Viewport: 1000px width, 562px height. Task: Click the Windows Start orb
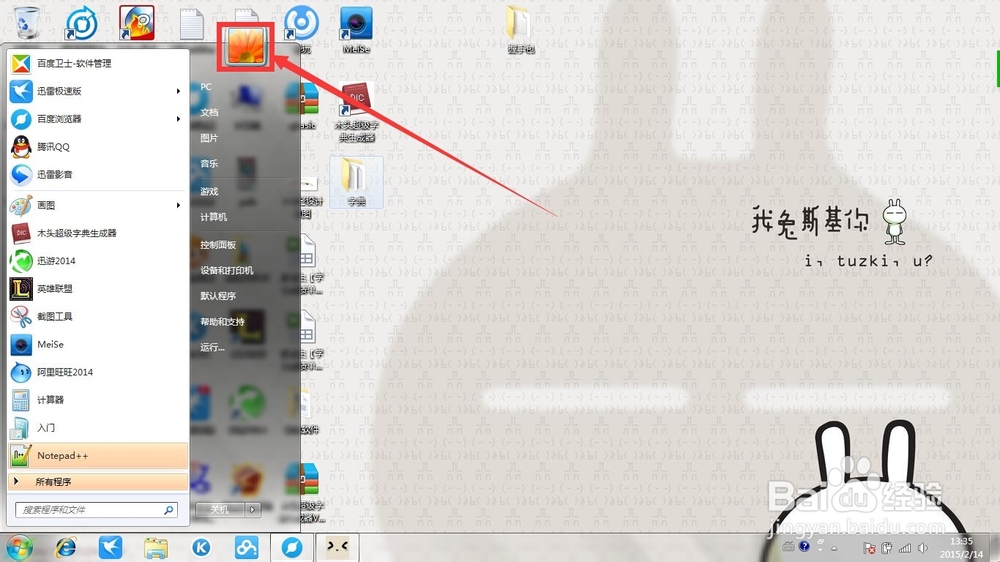click(19, 548)
